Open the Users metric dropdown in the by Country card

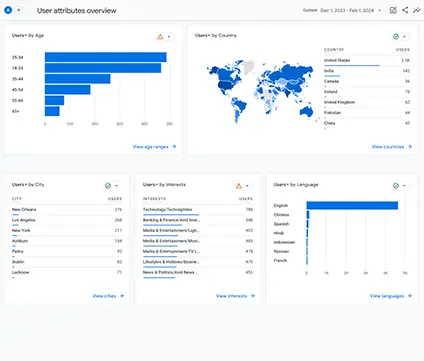click(202, 35)
